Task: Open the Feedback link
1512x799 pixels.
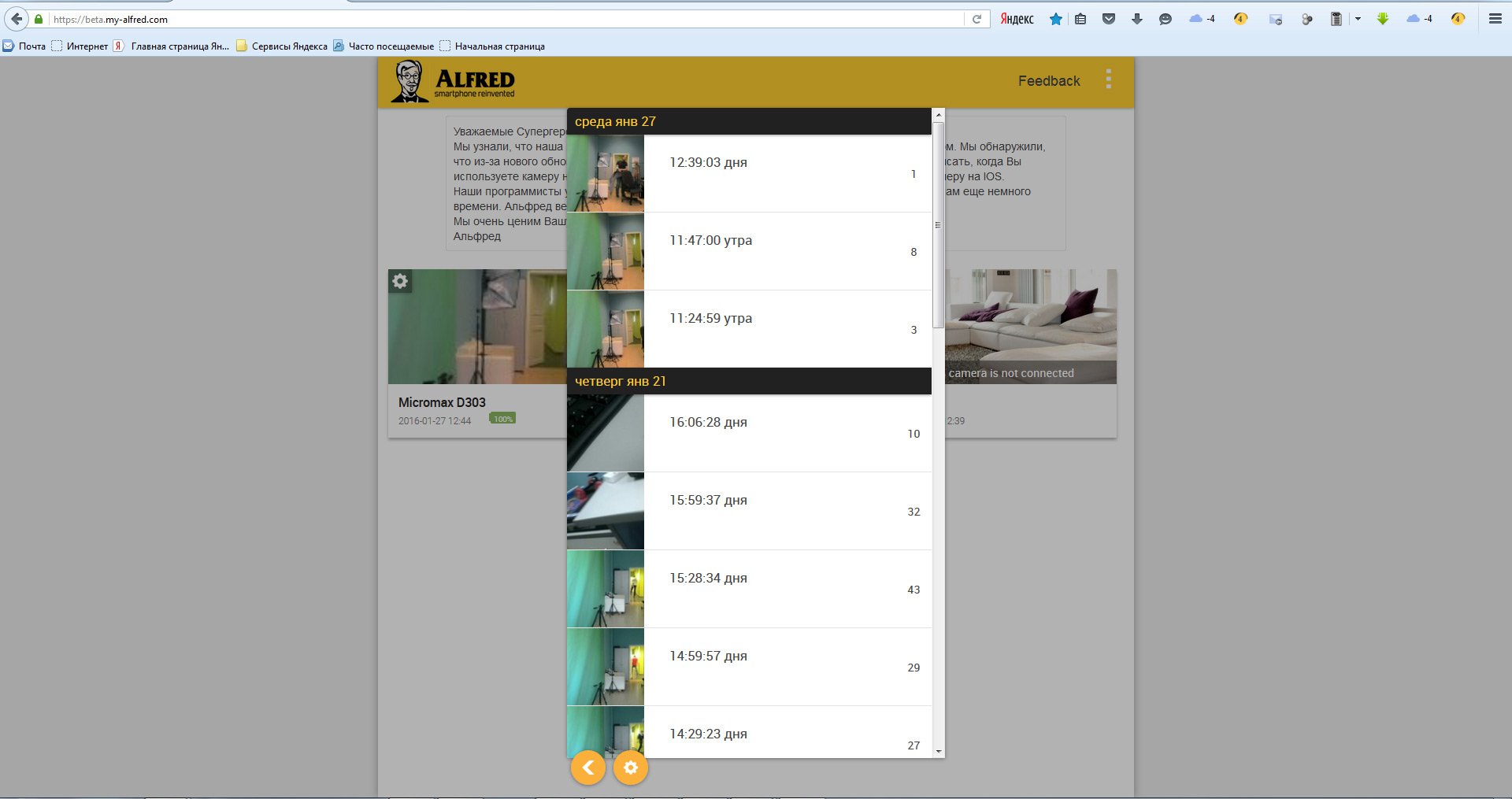Action: 1048,81
